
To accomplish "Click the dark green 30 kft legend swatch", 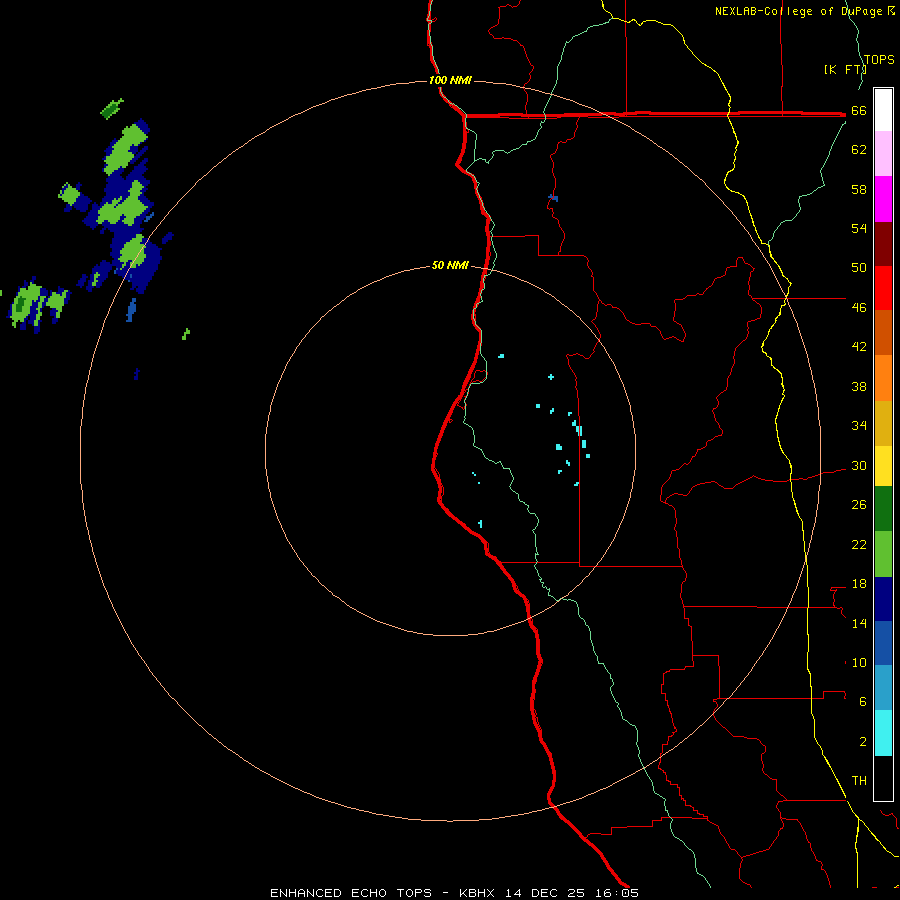I will click(883, 509).
